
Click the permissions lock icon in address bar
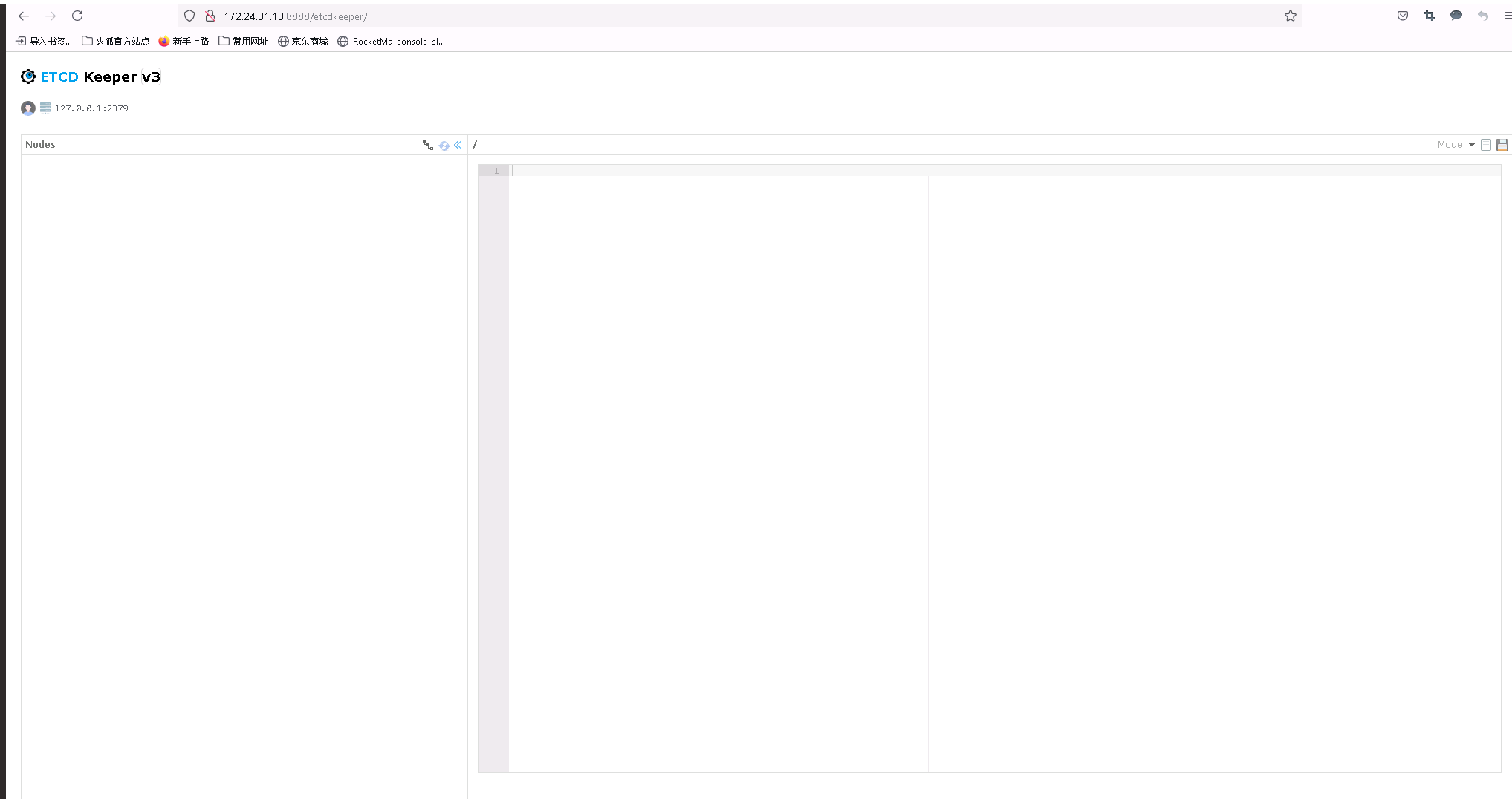[210, 16]
